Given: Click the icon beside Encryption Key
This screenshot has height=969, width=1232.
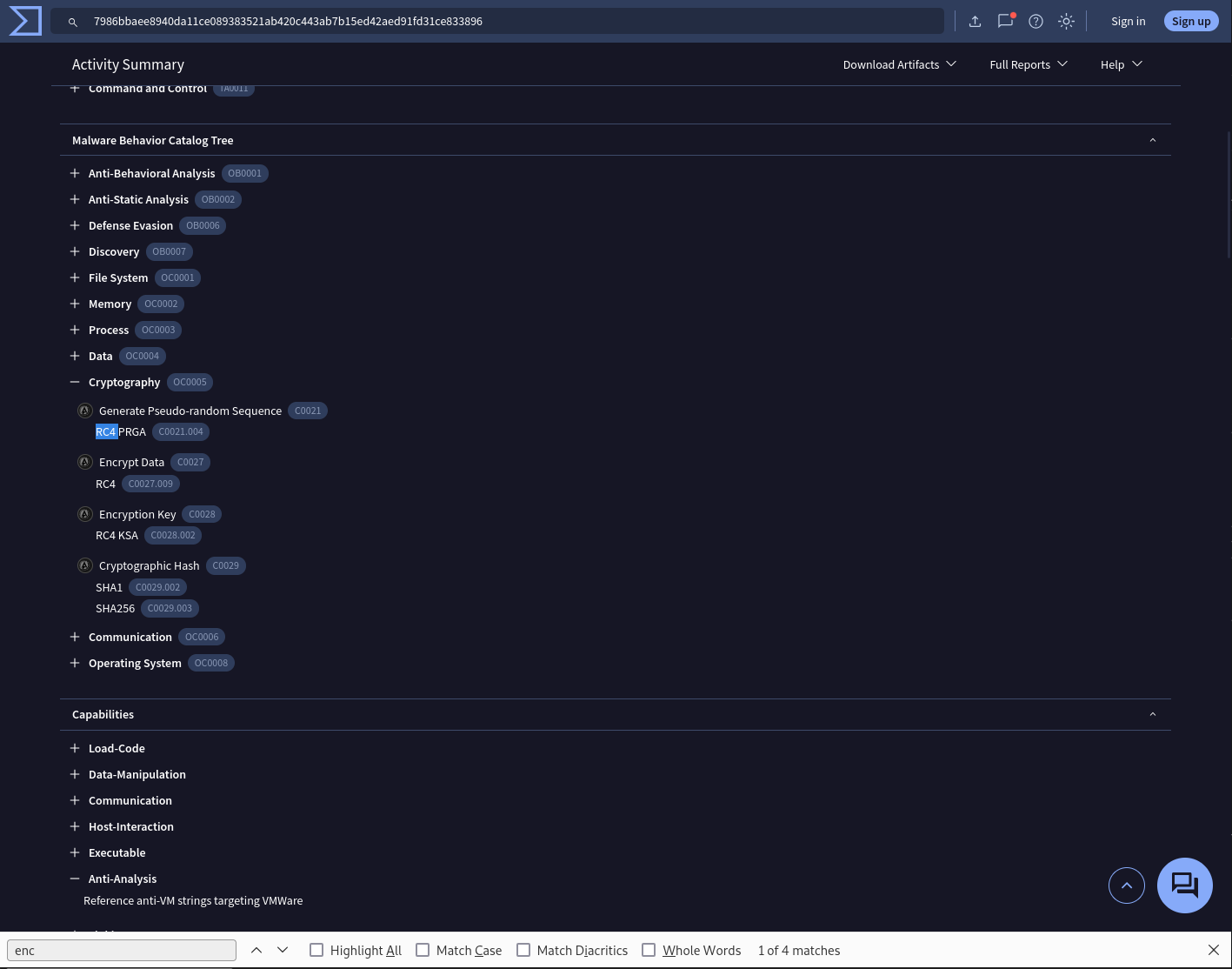Looking at the screenshot, I should tap(85, 514).
